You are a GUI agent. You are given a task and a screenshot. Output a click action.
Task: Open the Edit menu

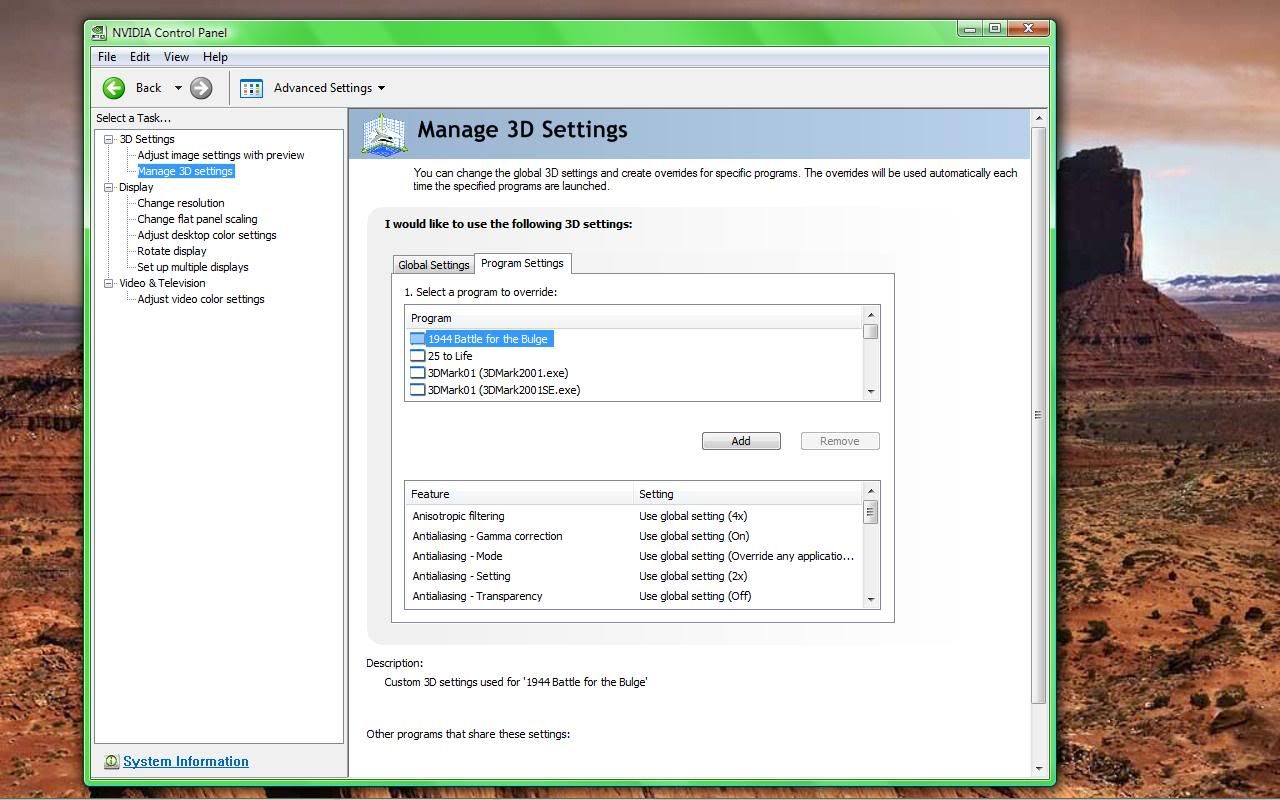click(x=140, y=57)
